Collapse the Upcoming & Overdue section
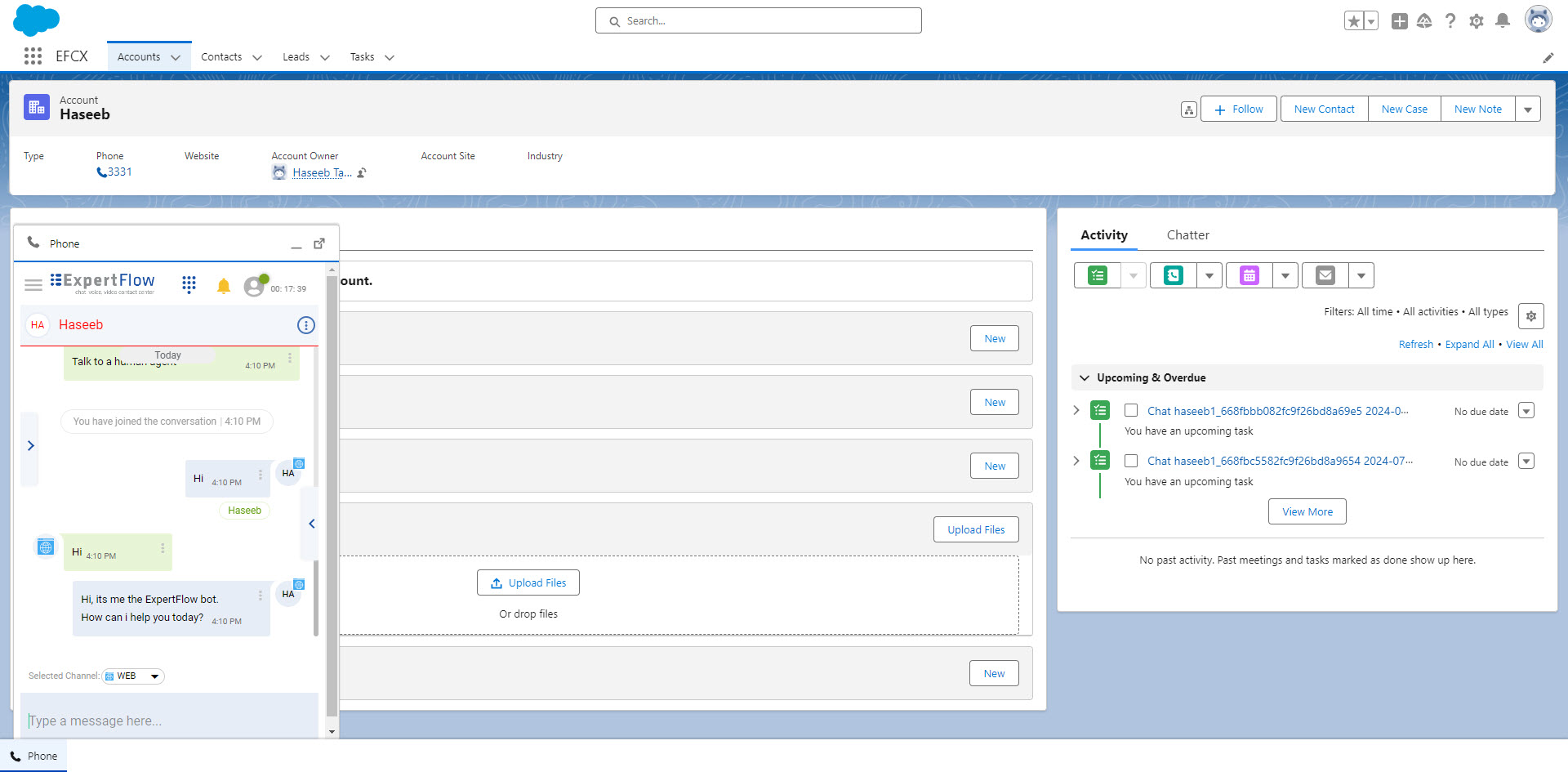The height and width of the screenshot is (772, 1568). click(1085, 378)
